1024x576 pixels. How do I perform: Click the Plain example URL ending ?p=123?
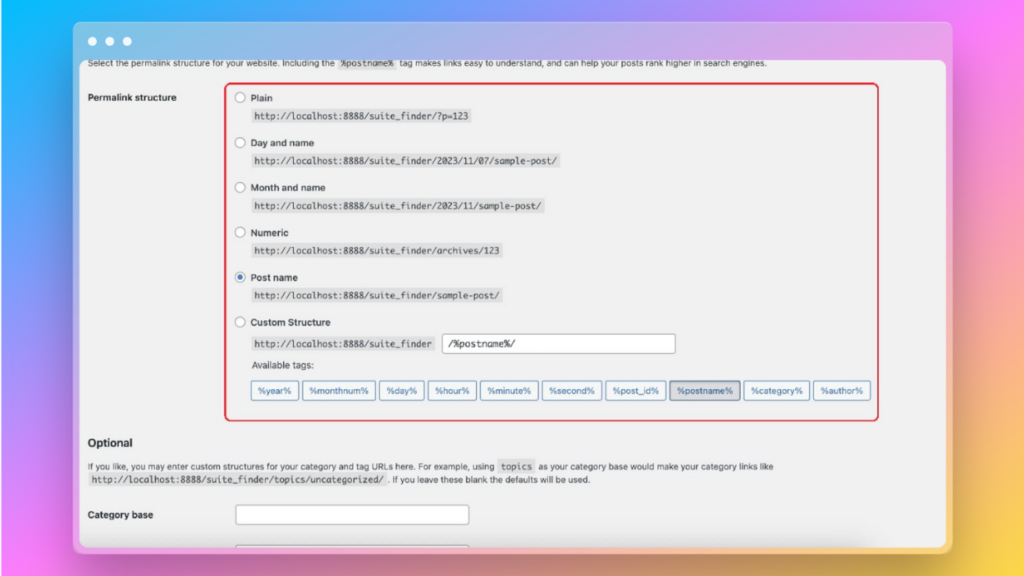(x=361, y=116)
